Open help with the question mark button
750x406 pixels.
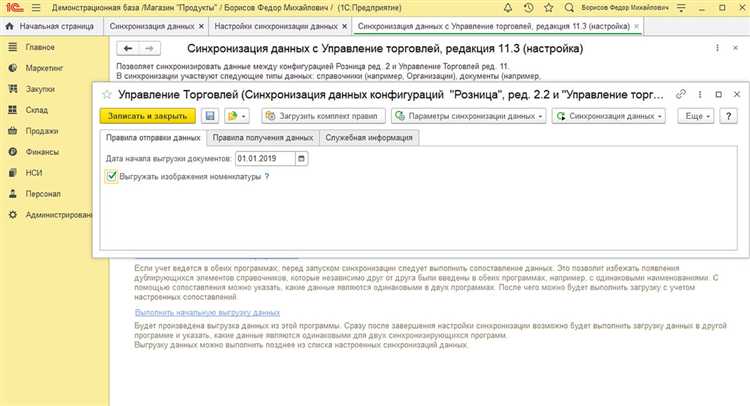[x=728, y=116]
